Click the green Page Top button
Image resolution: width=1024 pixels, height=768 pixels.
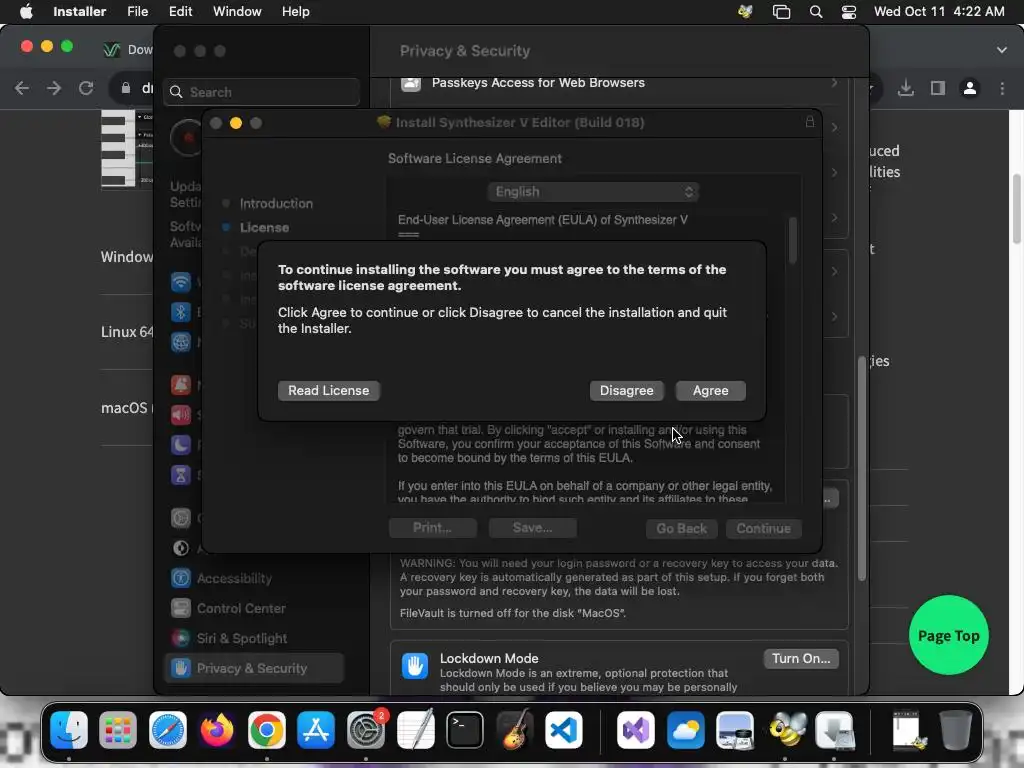click(x=948, y=635)
